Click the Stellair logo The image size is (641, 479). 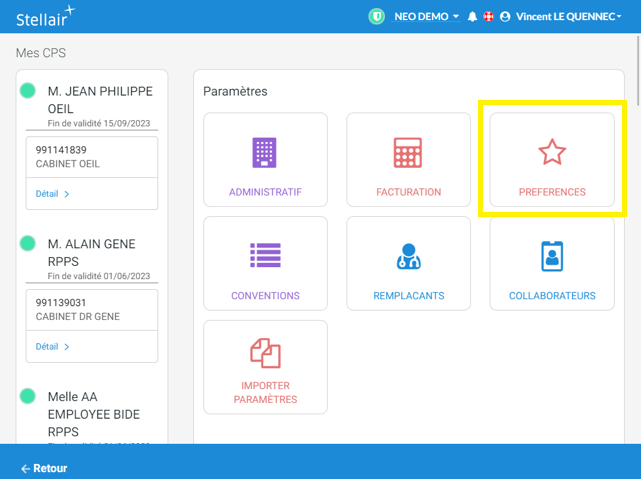tap(44, 17)
